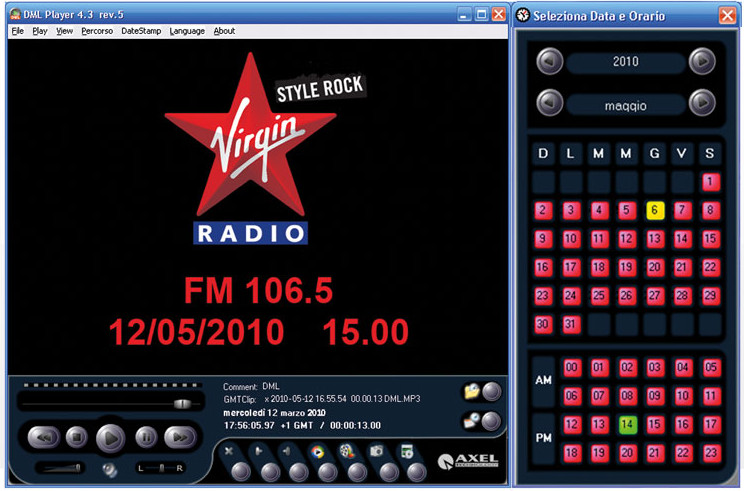The width and height of the screenshot is (744, 491).
Task: Click the Stop playback button
Action: (x=76, y=436)
